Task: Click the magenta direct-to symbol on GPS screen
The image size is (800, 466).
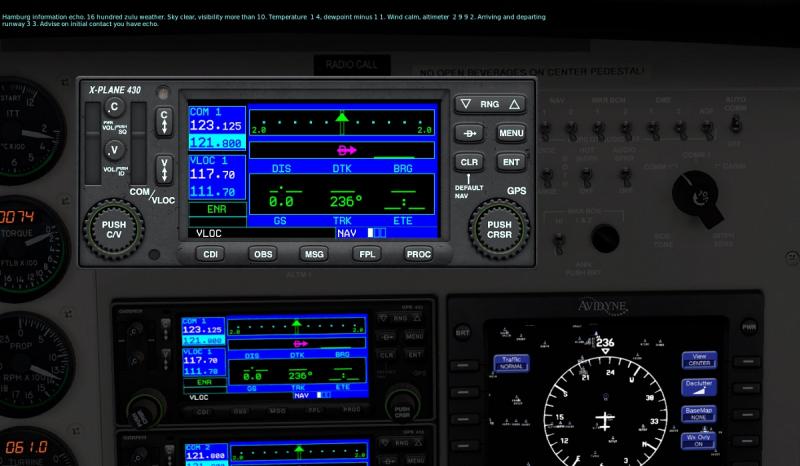Action: [x=347, y=150]
